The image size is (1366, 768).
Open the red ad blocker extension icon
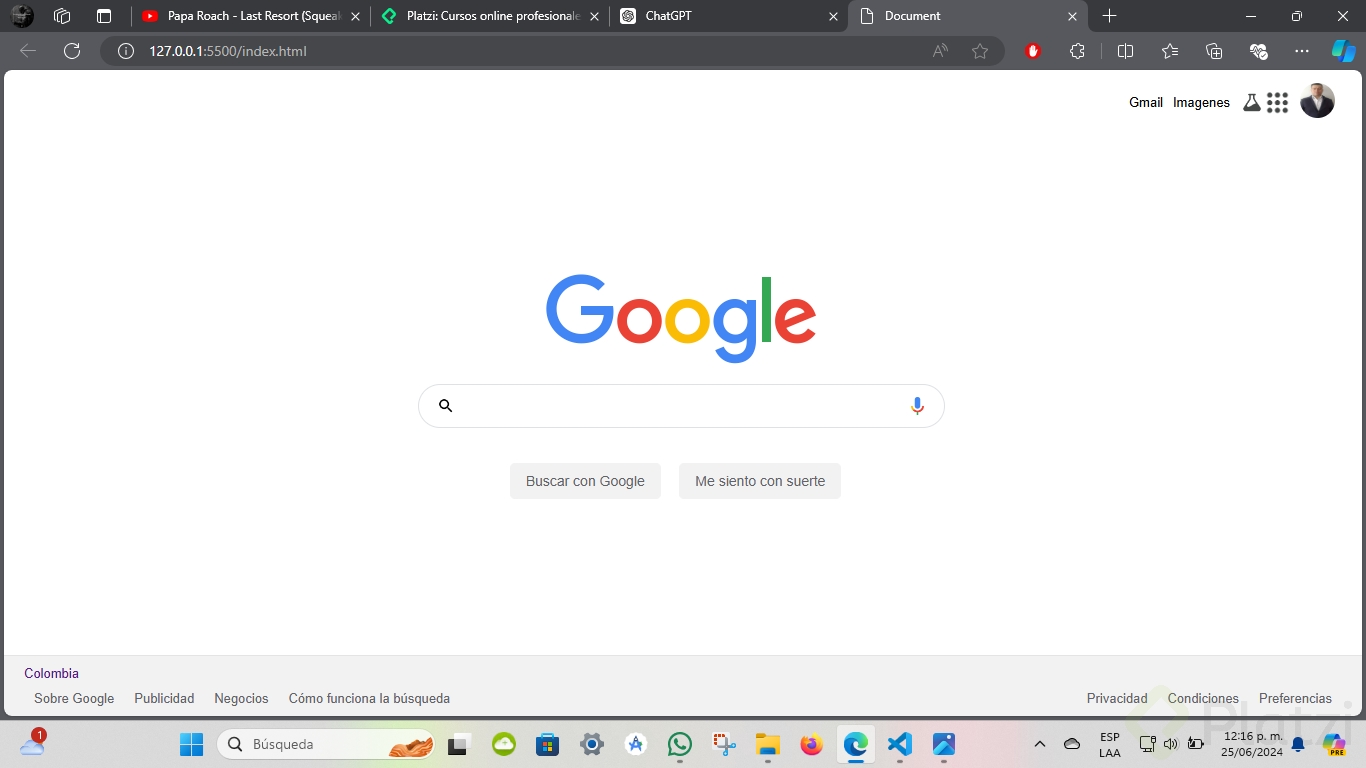tap(1034, 51)
